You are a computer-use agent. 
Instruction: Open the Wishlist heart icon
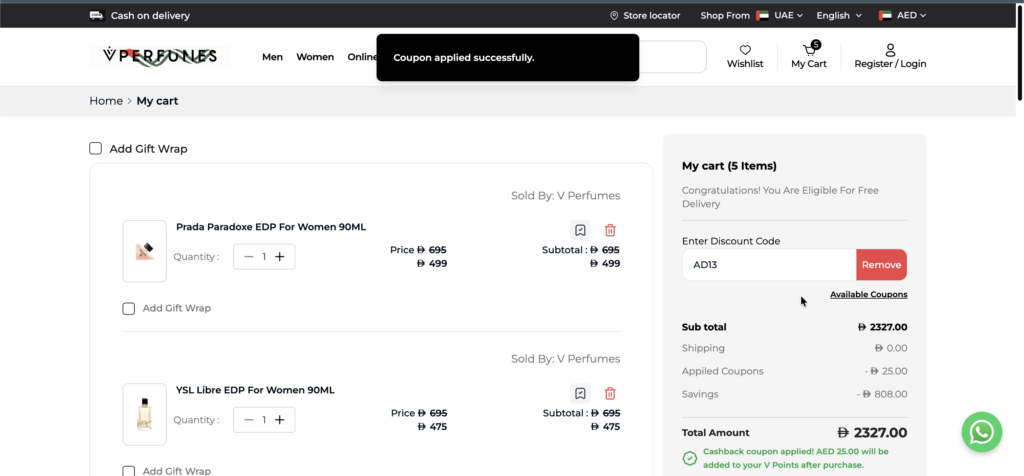point(745,50)
